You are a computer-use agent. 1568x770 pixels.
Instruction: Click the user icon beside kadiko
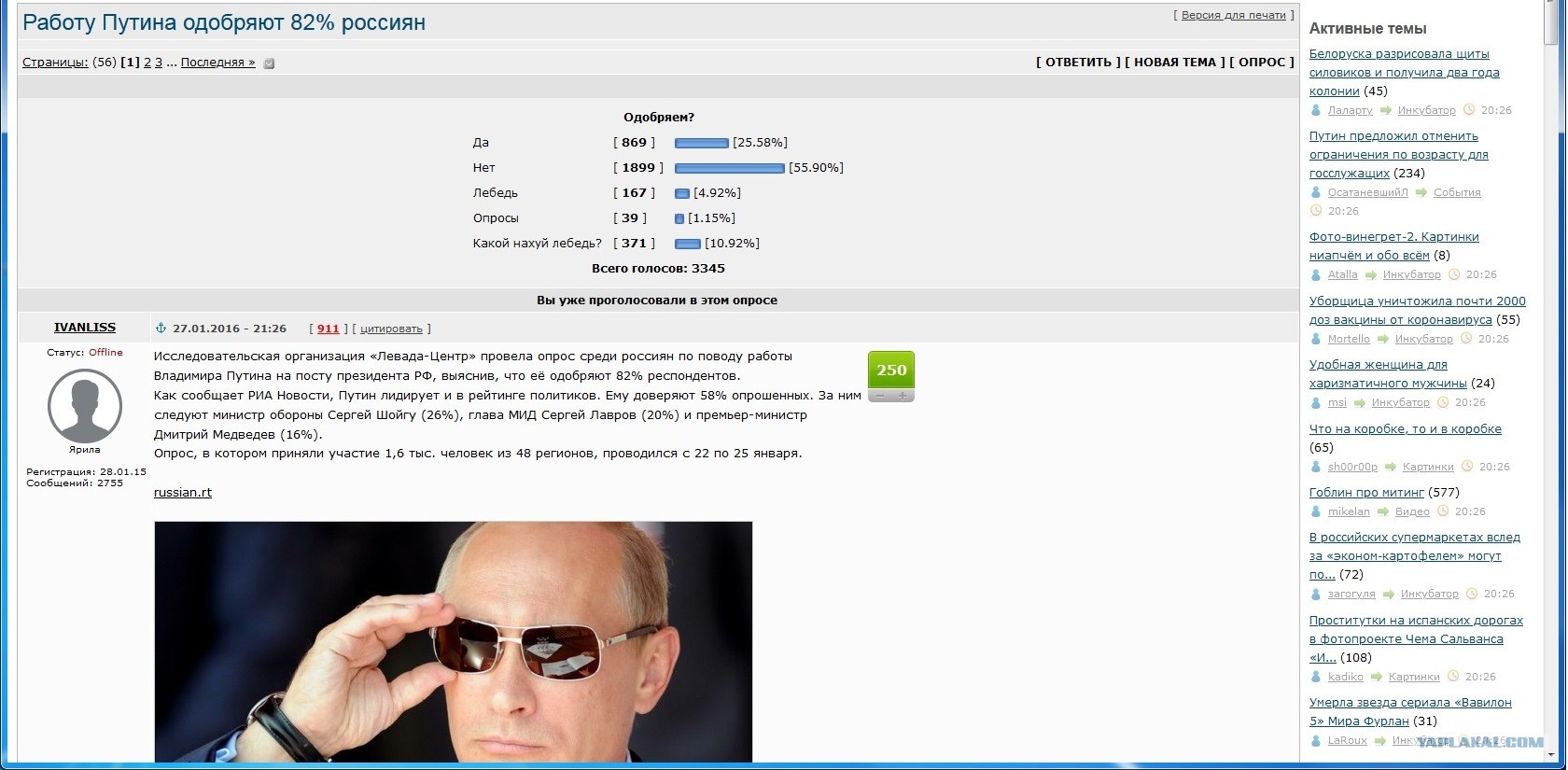click(x=1316, y=677)
